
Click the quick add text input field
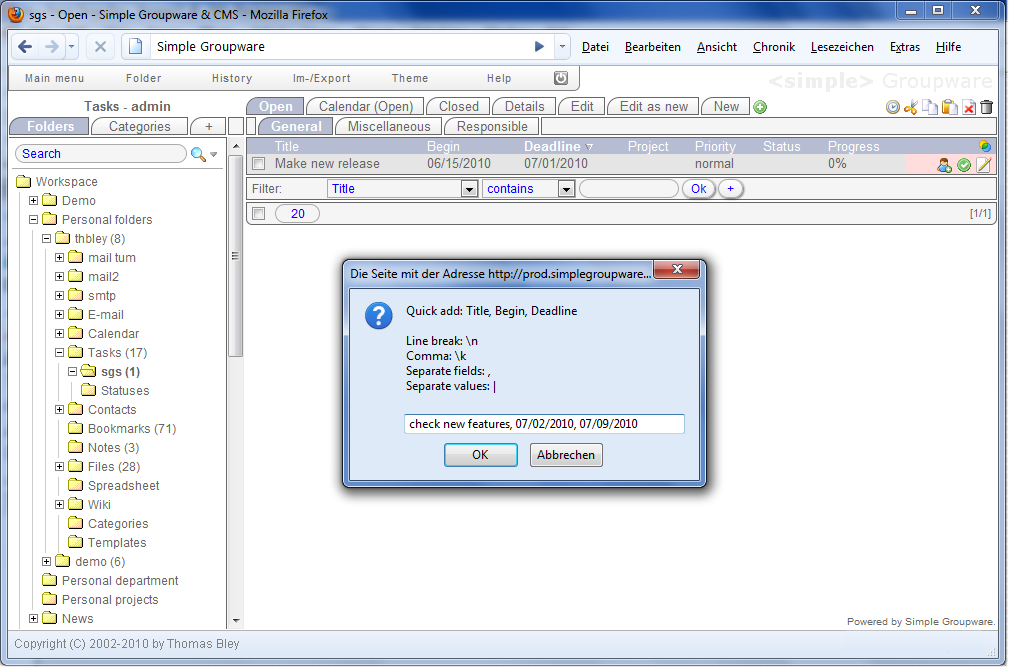click(x=544, y=424)
